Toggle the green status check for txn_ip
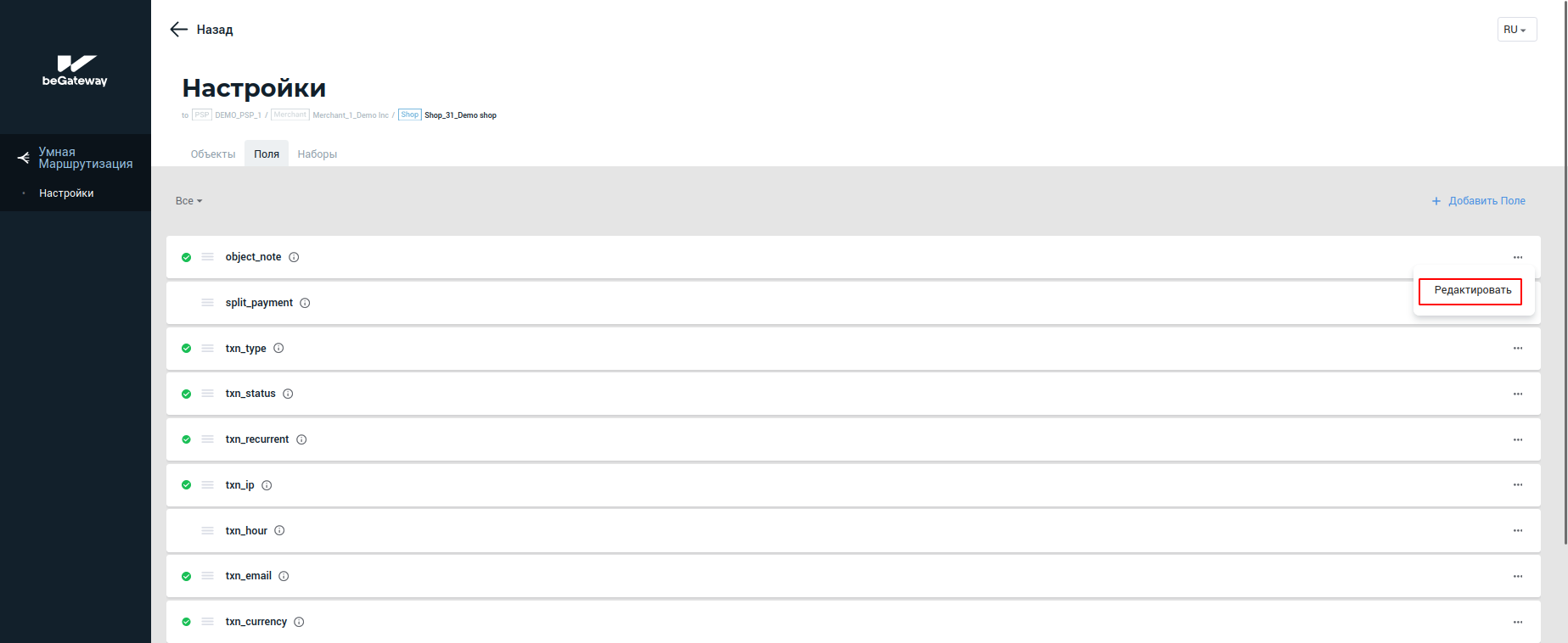The image size is (1568, 643). pyautogui.click(x=187, y=485)
